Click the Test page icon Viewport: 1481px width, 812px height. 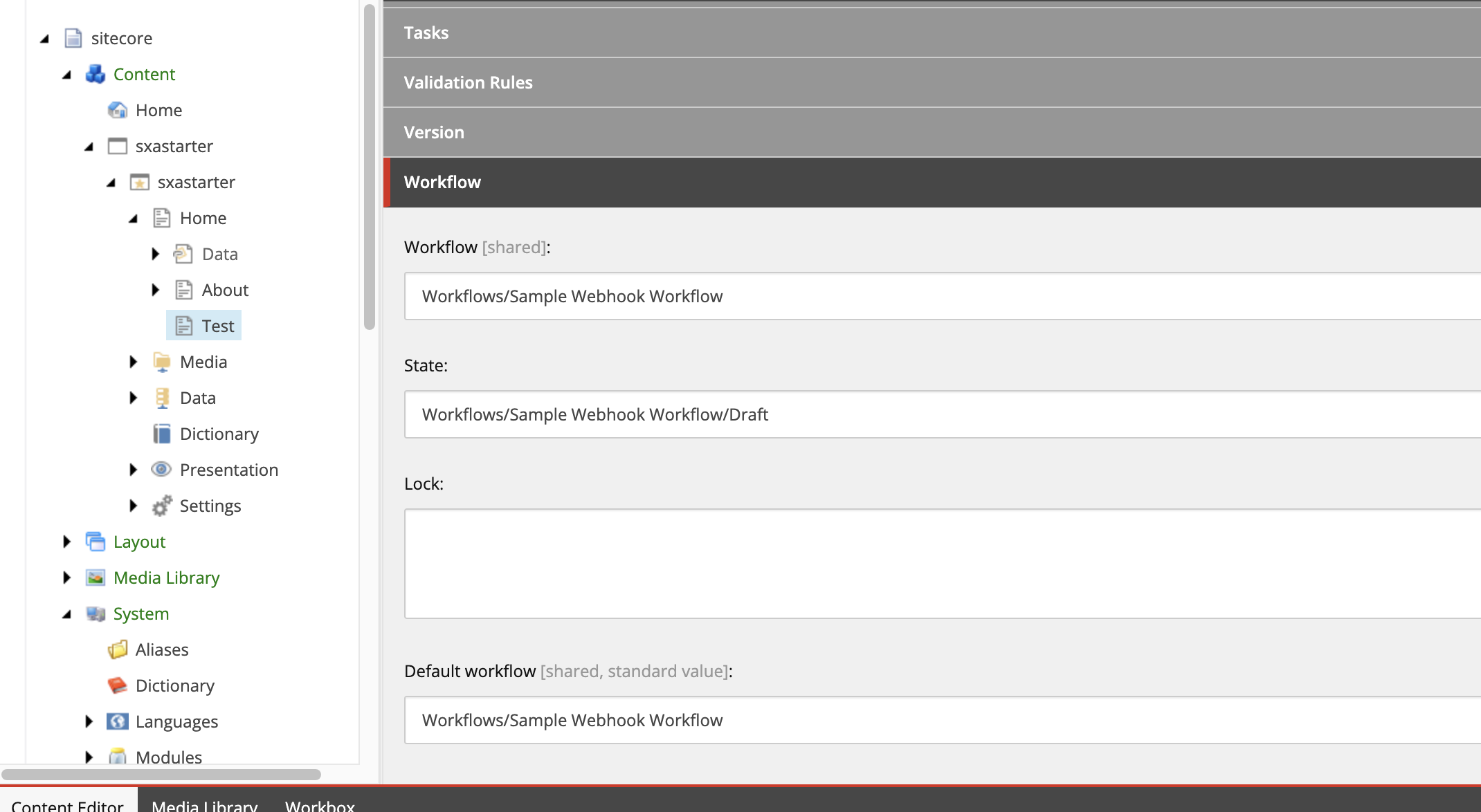pyautogui.click(x=183, y=326)
